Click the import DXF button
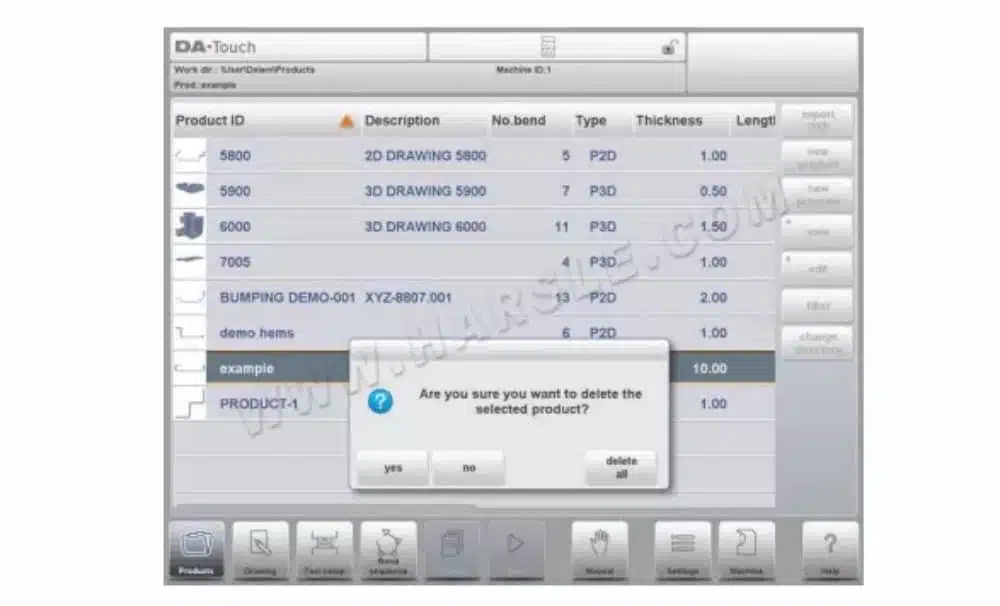This screenshot has height=606, width=1000. pyautogui.click(x=818, y=120)
